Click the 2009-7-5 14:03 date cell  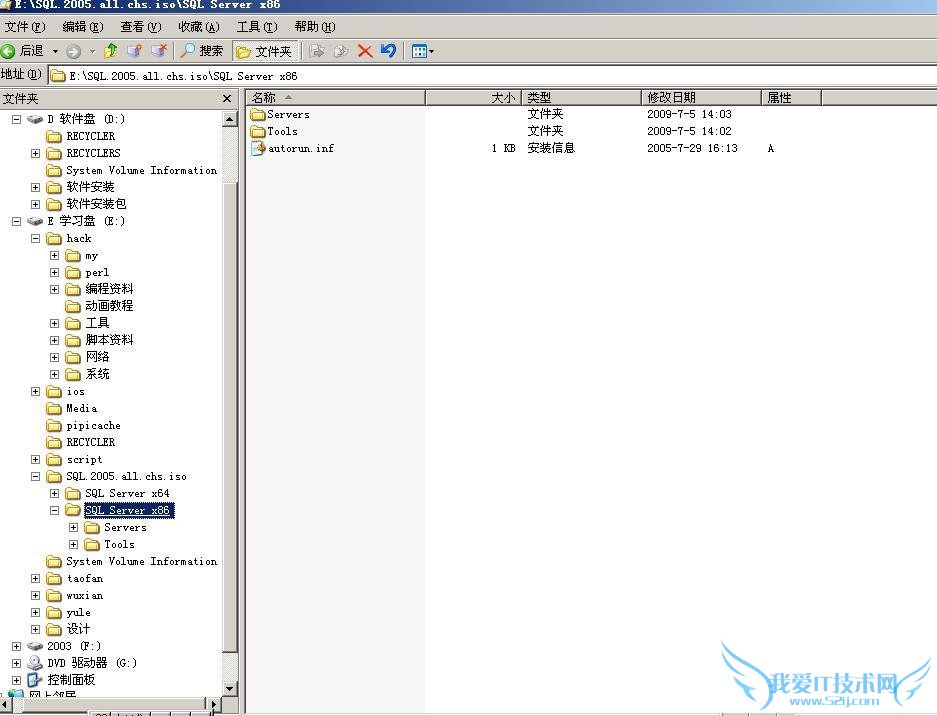(x=689, y=114)
